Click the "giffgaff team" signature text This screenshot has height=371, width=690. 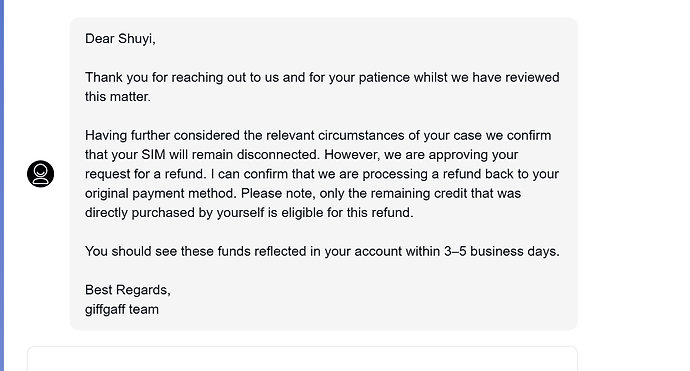(x=122, y=309)
